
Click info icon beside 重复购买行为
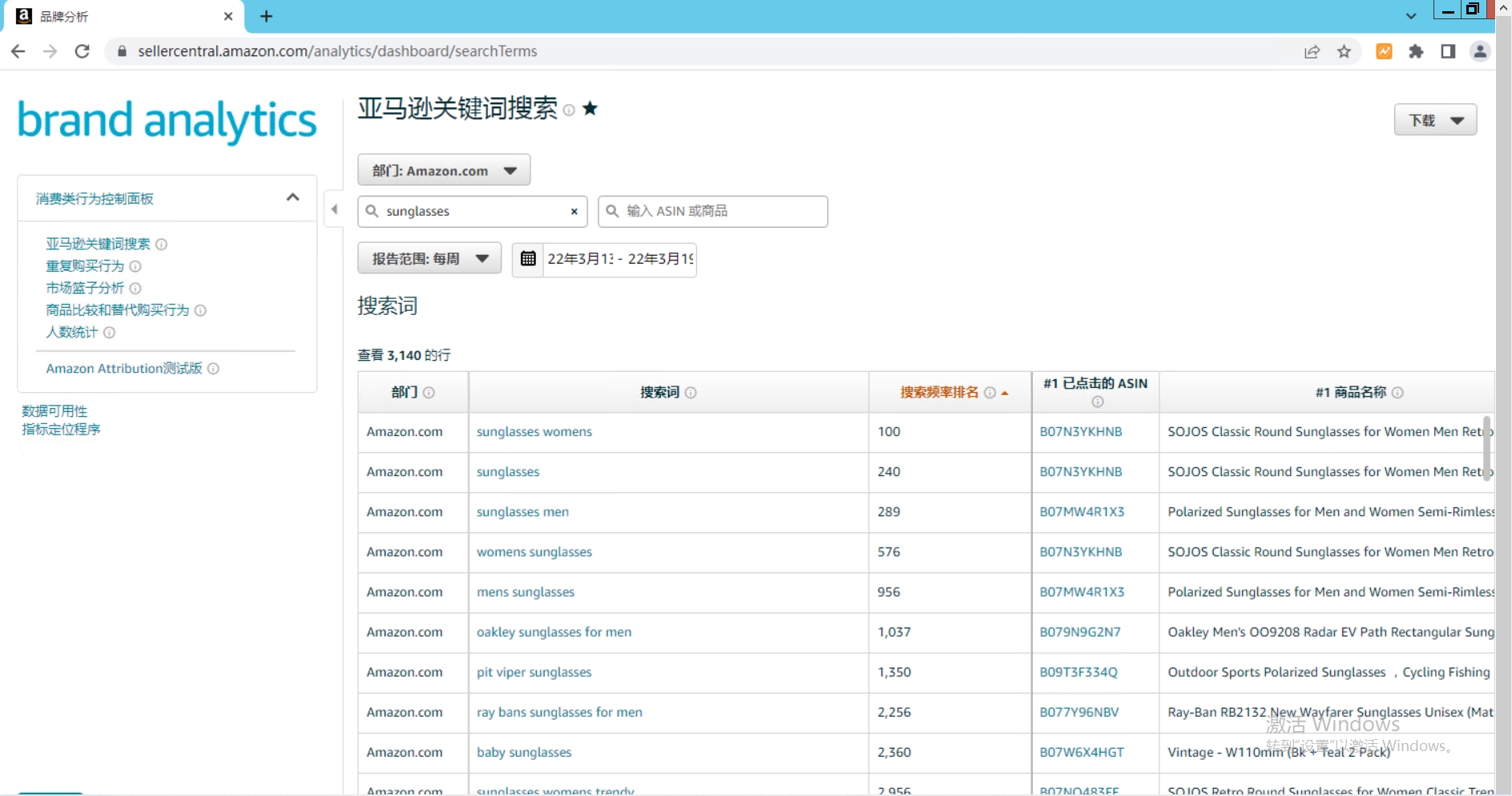[135, 266]
